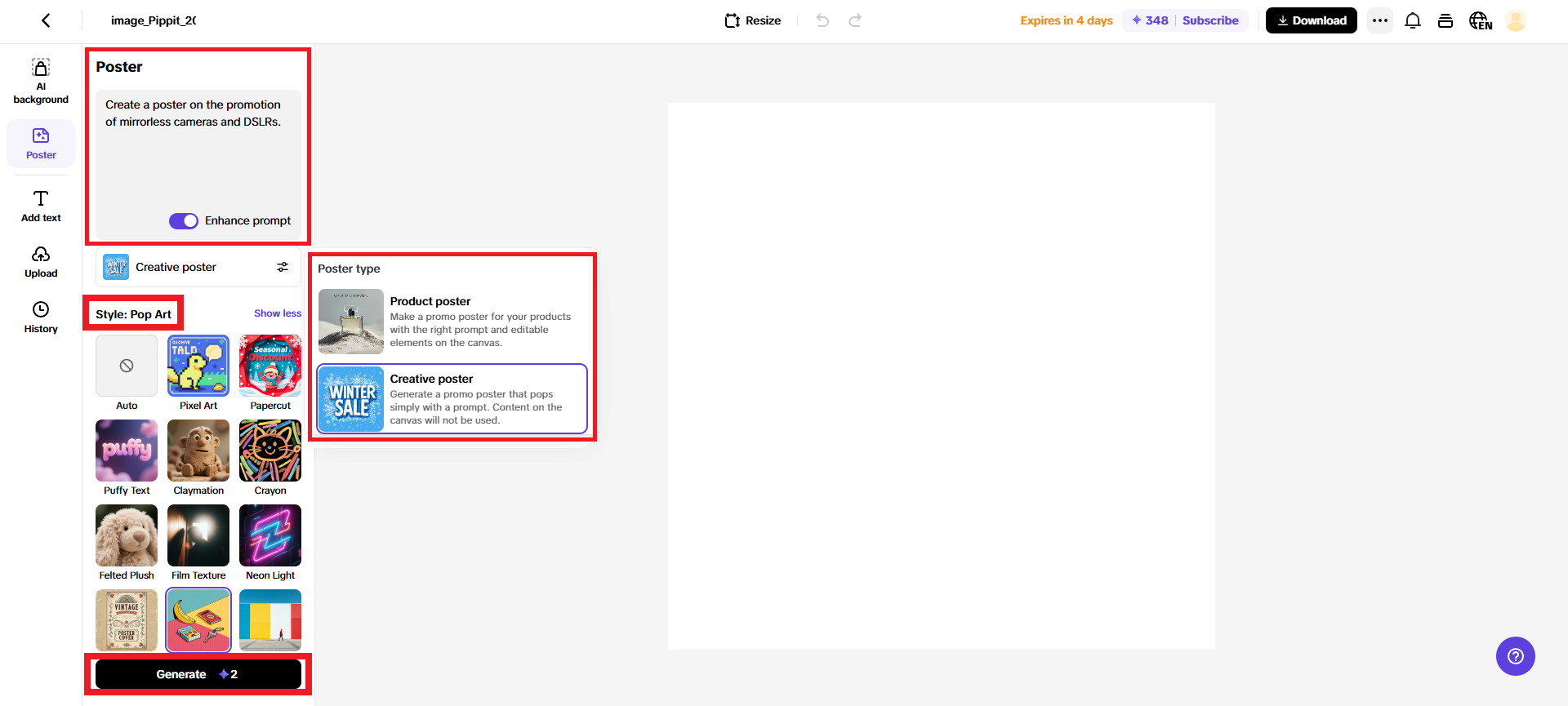Image resolution: width=1568 pixels, height=706 pixels.
Task: Toggle the Enhance prompt switch
Action: click(184, 220)
